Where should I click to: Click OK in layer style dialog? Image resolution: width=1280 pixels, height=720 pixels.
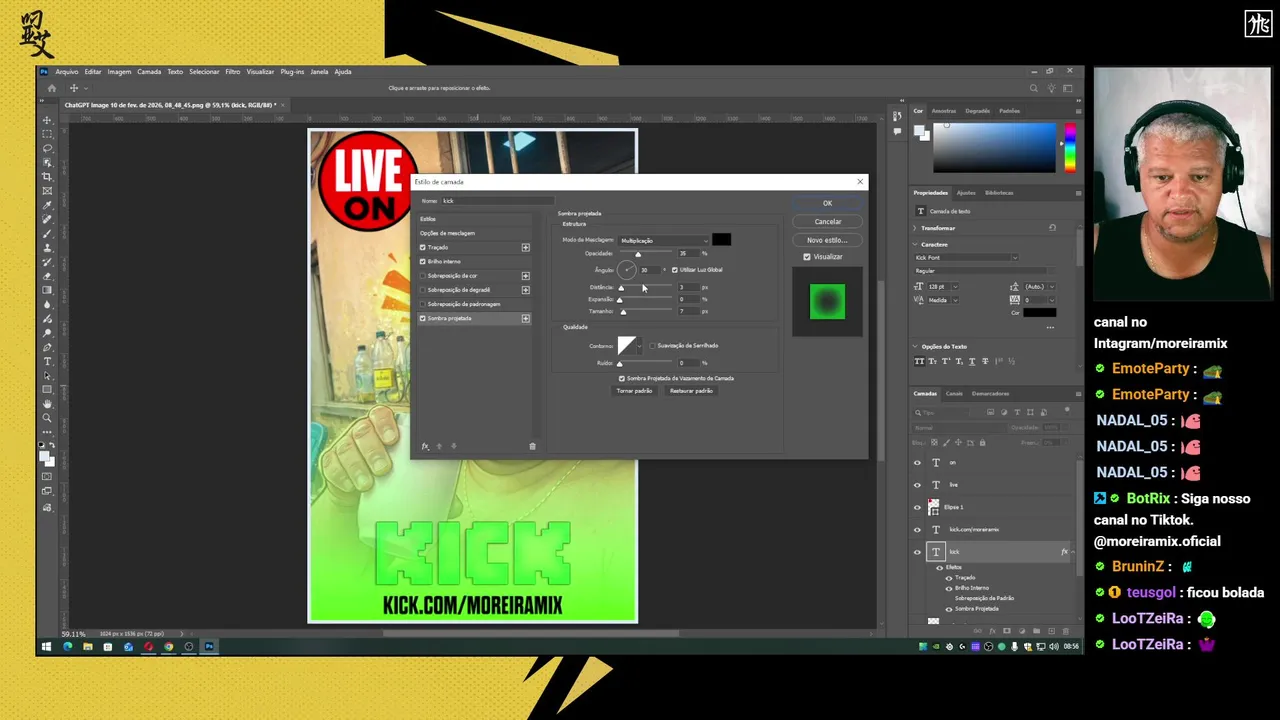pyautogui.click(x=827, y=203)
